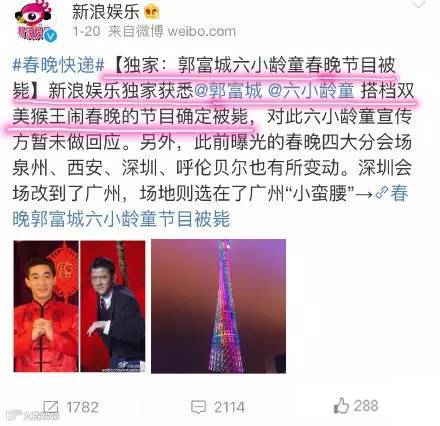440x426 pixels.
Task: View the Canton Tower night photo
Action: tap(218, 306)
